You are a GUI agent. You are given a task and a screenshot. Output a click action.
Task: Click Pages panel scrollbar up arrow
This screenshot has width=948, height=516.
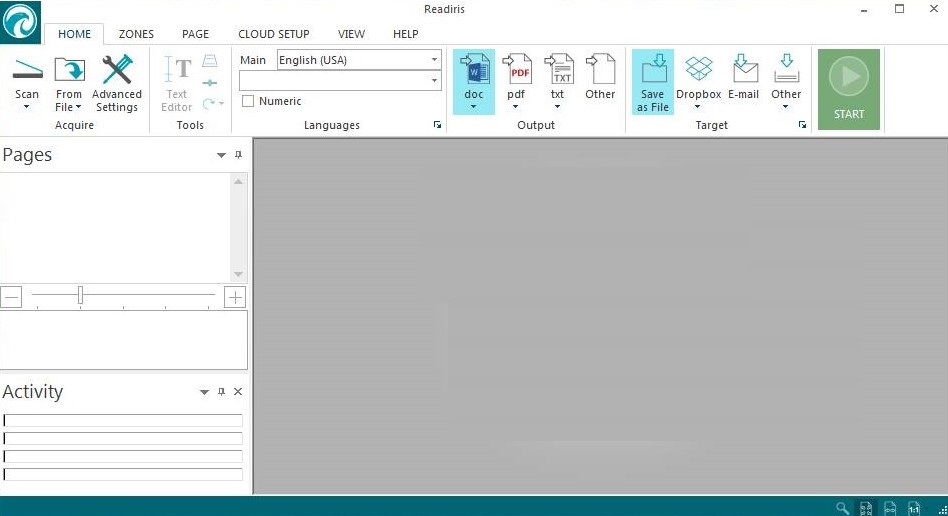[239, 181]
